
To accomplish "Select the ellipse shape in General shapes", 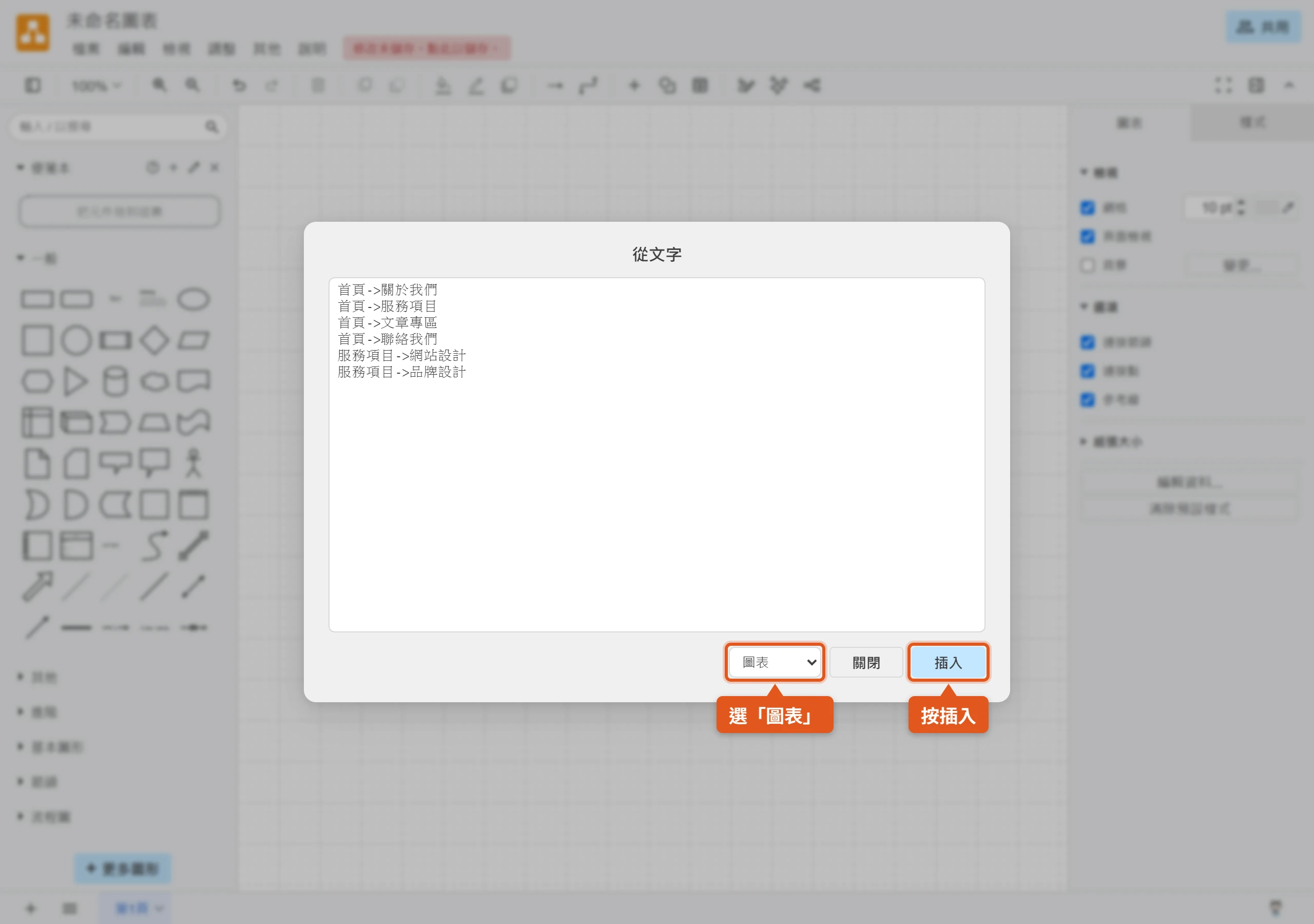I will (194, 299).
